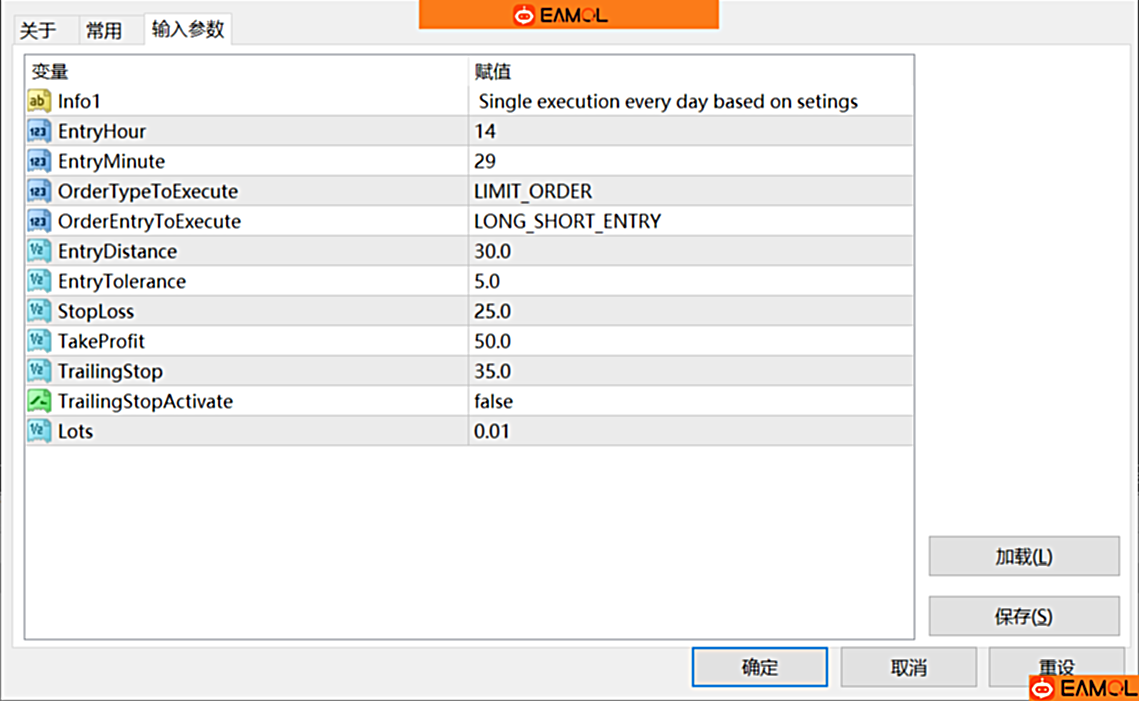The image size is (1139, 701).
Task: Click the integer icon next to EntryHour
Action: 39,131
